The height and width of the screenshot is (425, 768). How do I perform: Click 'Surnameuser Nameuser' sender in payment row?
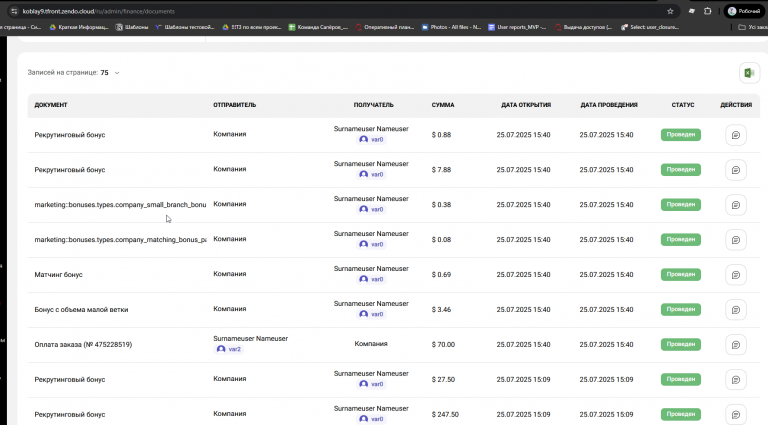coord(250,338)
